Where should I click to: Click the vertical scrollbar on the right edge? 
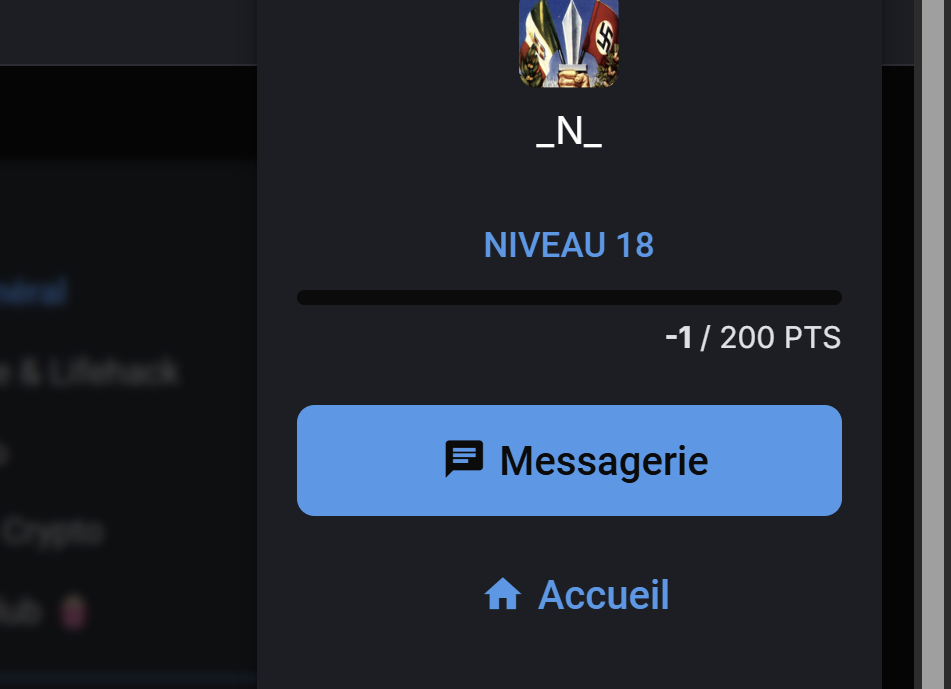tap(936, 344)
